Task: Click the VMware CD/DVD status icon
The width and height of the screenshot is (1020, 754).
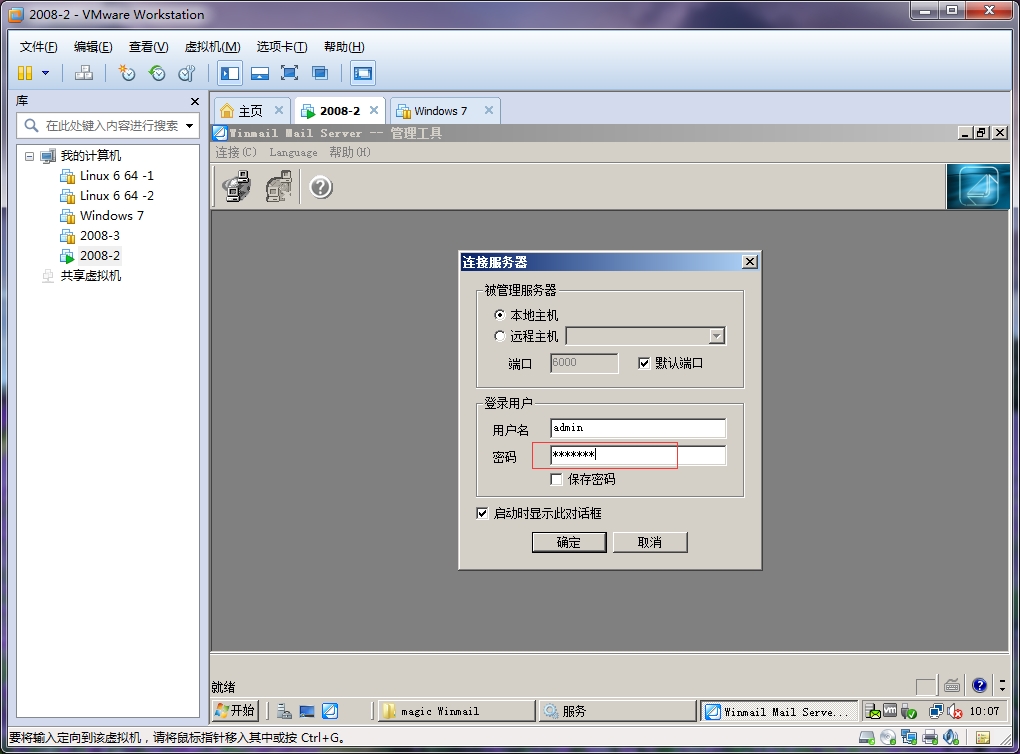Action: point(888,738)
